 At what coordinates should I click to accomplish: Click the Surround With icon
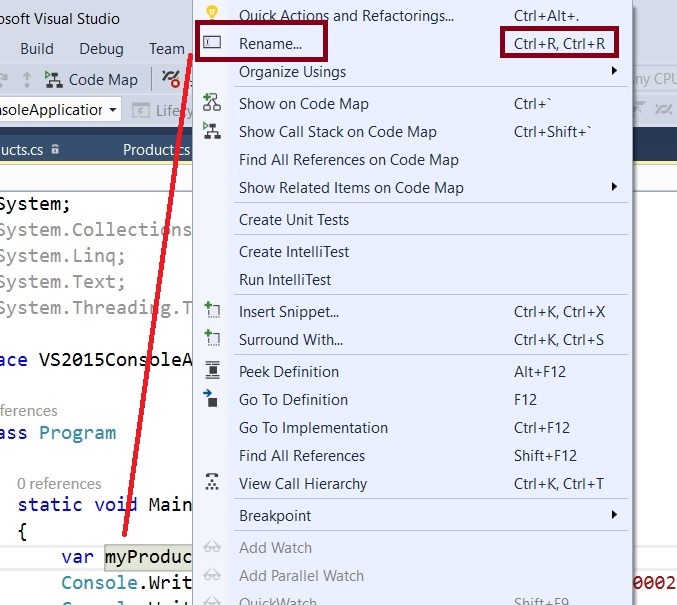[x=211, y=339]
